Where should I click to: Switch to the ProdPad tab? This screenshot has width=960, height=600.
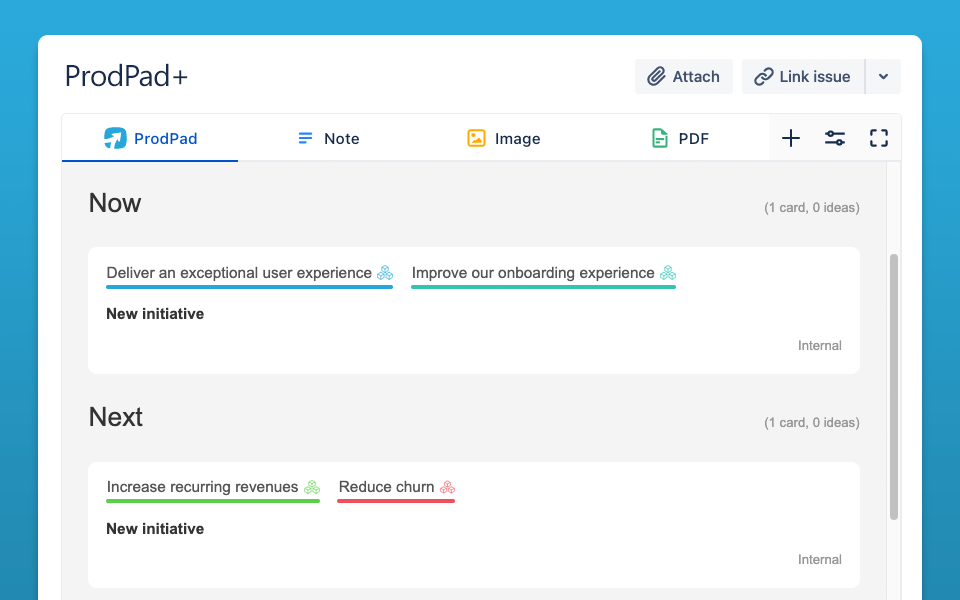(150, 138)
